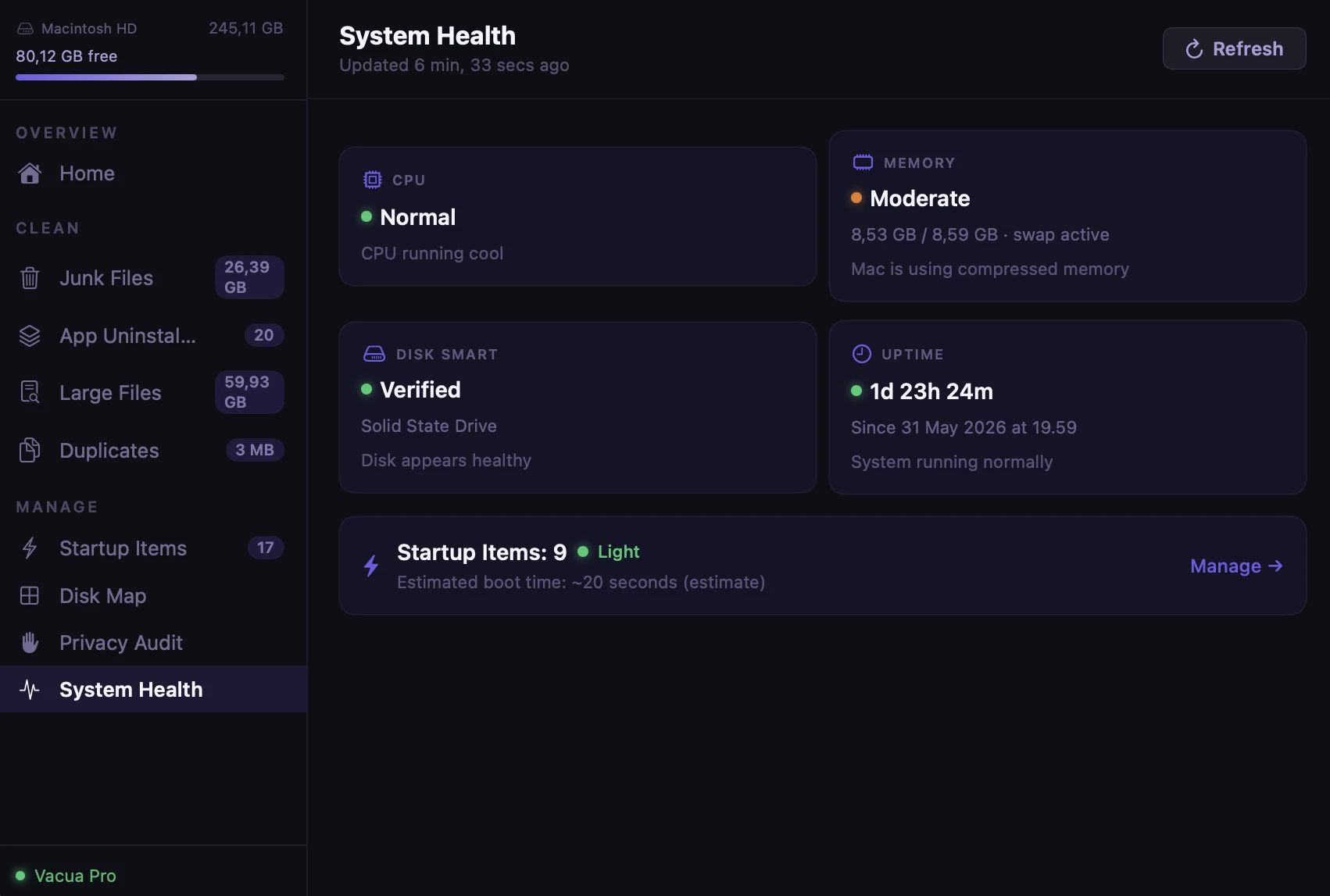This screenshot has width=1330, height=896.
Task: Click the Large Files document-search icon
Action: pyautogui.click(x=30, y=392)
